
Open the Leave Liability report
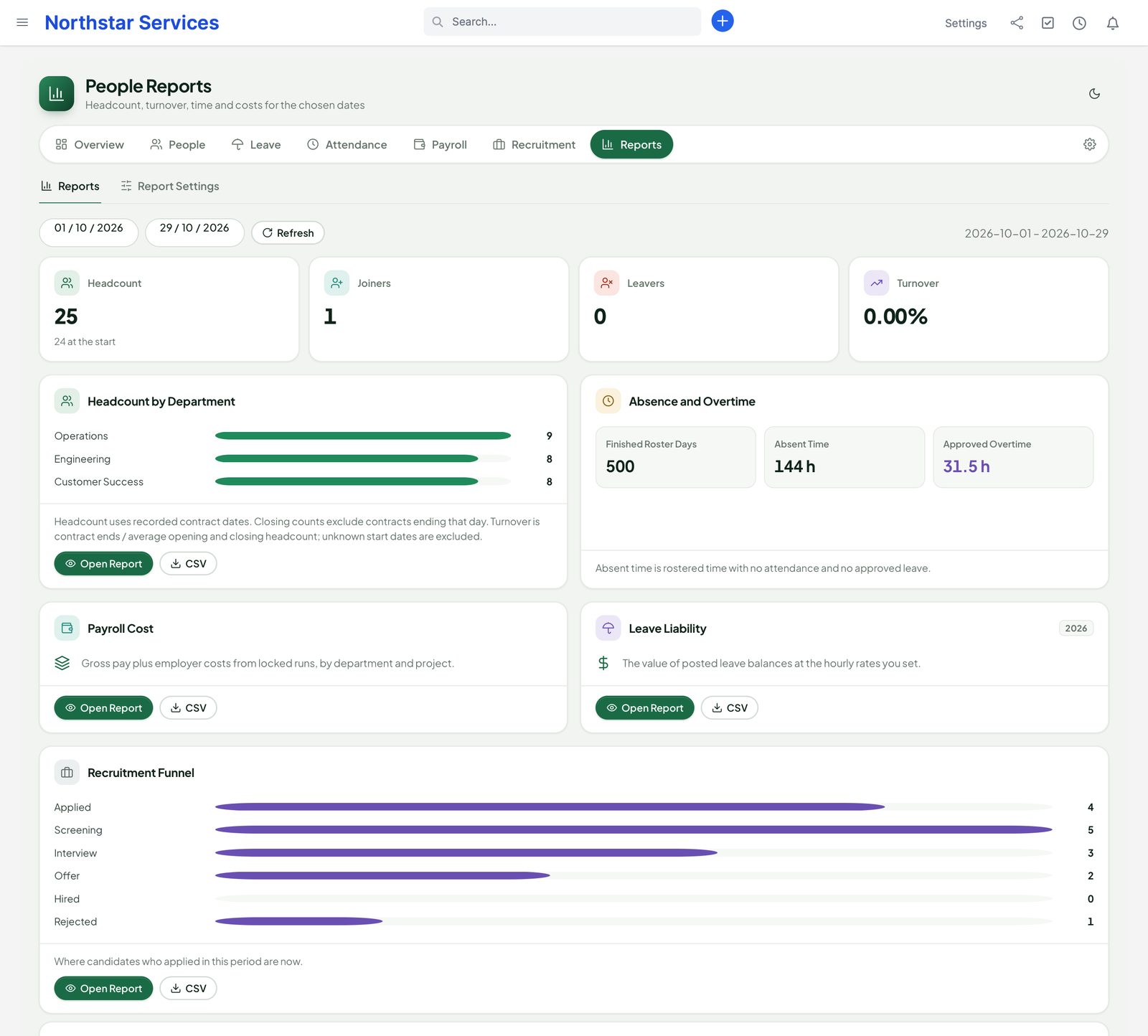(x=644, y=708)
